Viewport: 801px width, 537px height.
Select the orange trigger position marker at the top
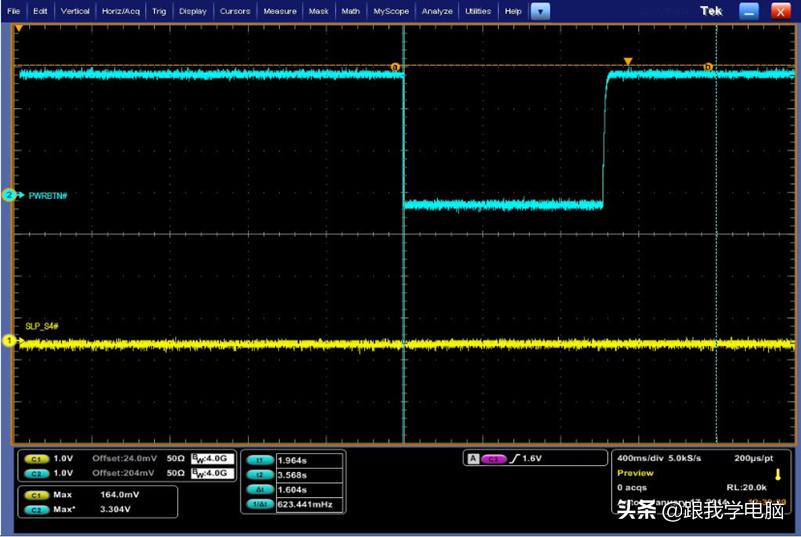[628, 62]
